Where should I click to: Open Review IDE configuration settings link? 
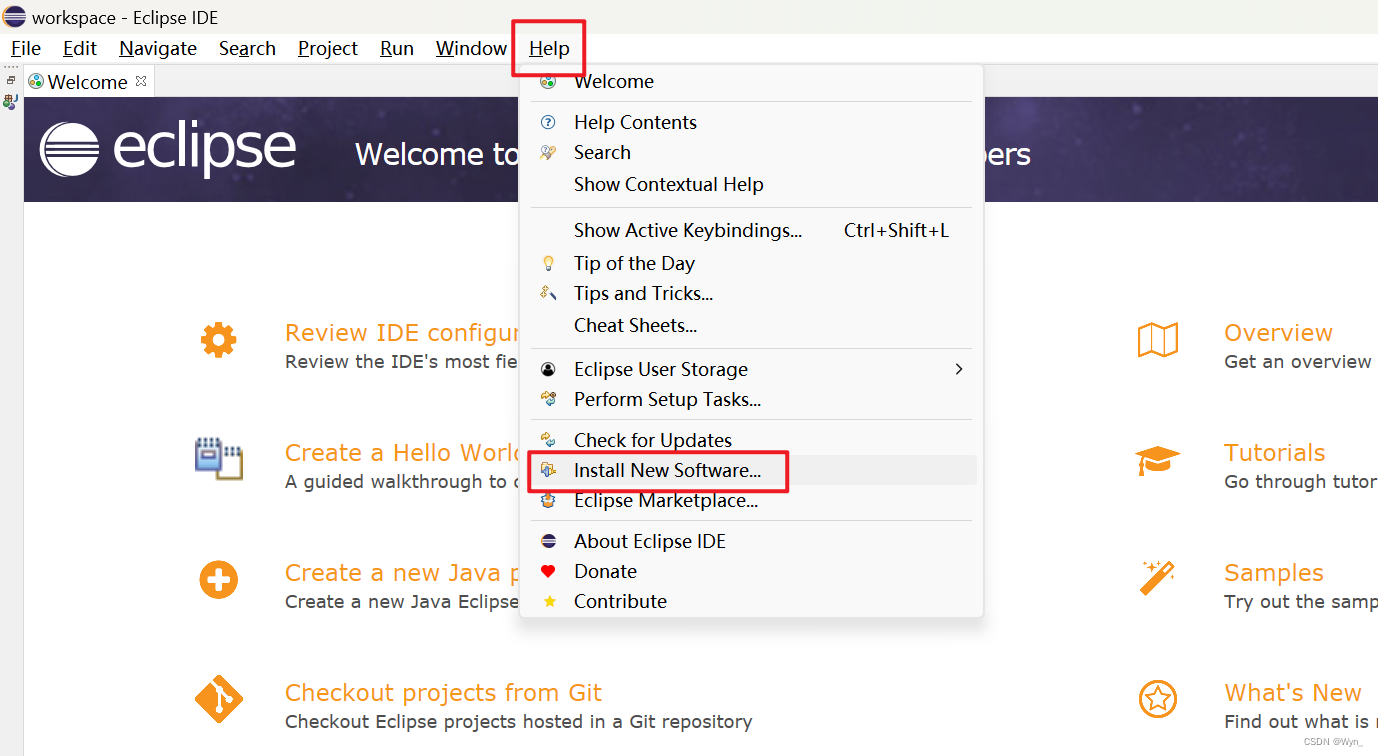click(401, 333)
